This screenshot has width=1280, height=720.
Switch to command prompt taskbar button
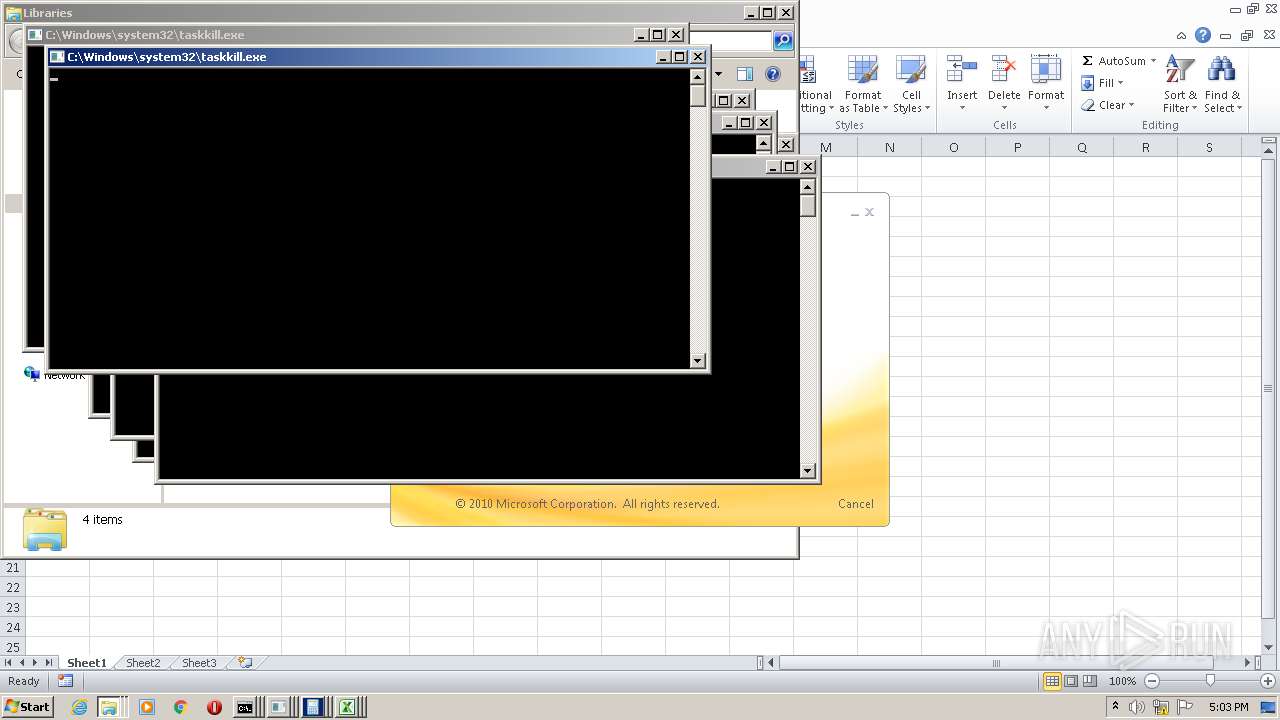(245, 707)
